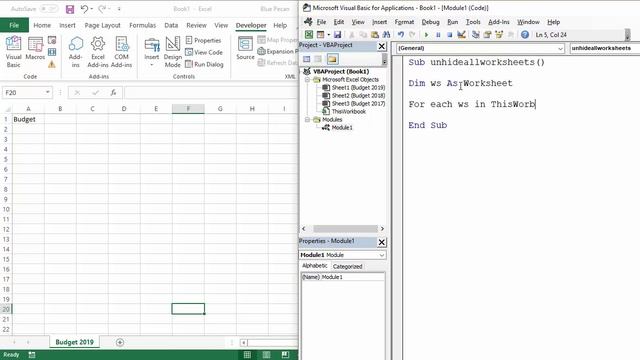Open the (General) object dropdown
Image resolution: width=640 pixels, height=360 pixels.
click(x=560, y=48)
